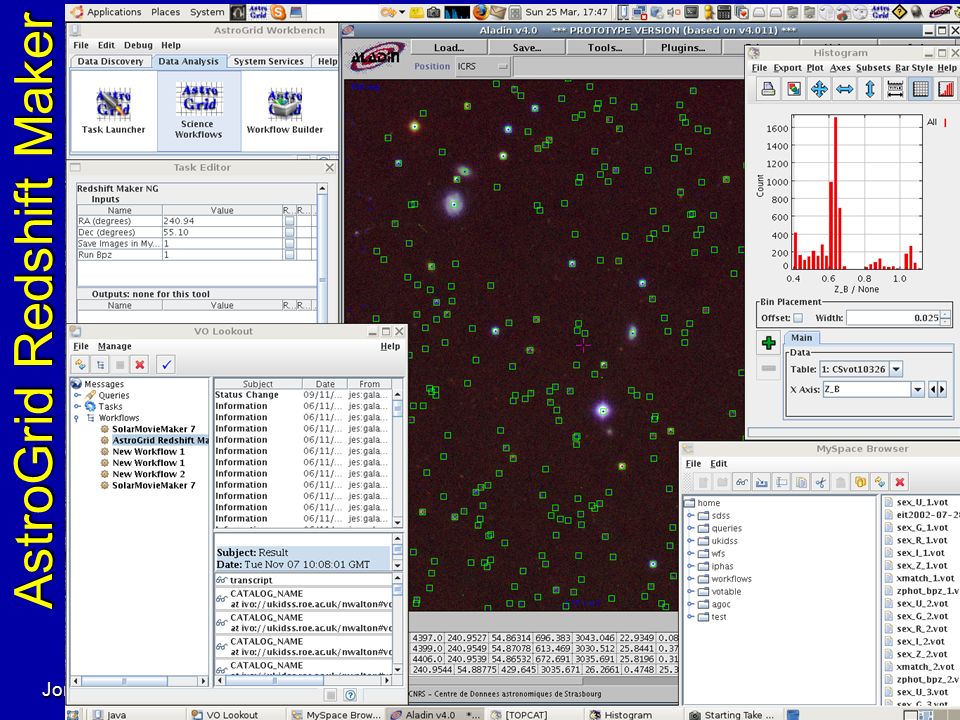Switch to the Data Discovery tab

pos(110,61)
